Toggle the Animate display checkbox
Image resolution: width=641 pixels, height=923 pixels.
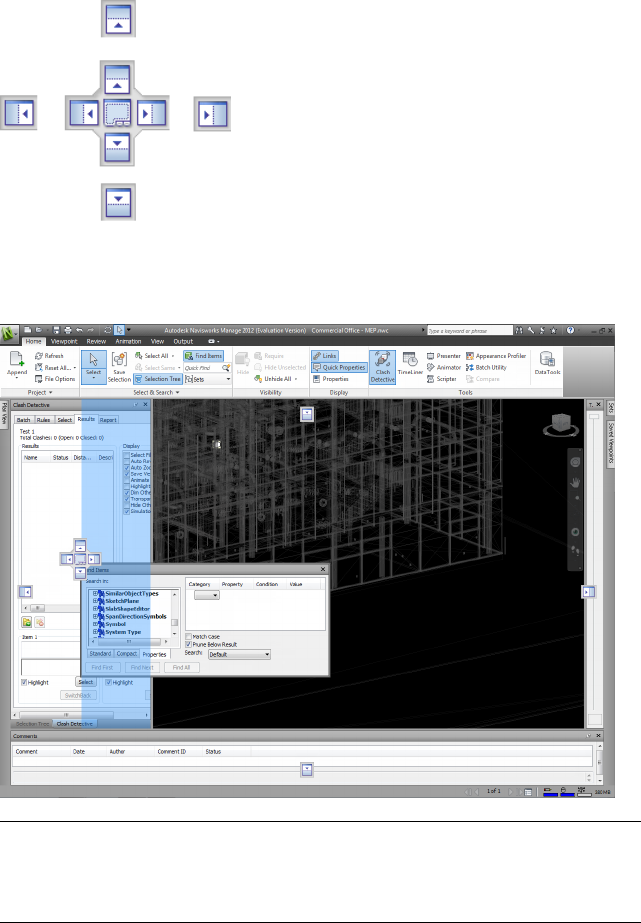click(126, 480)
